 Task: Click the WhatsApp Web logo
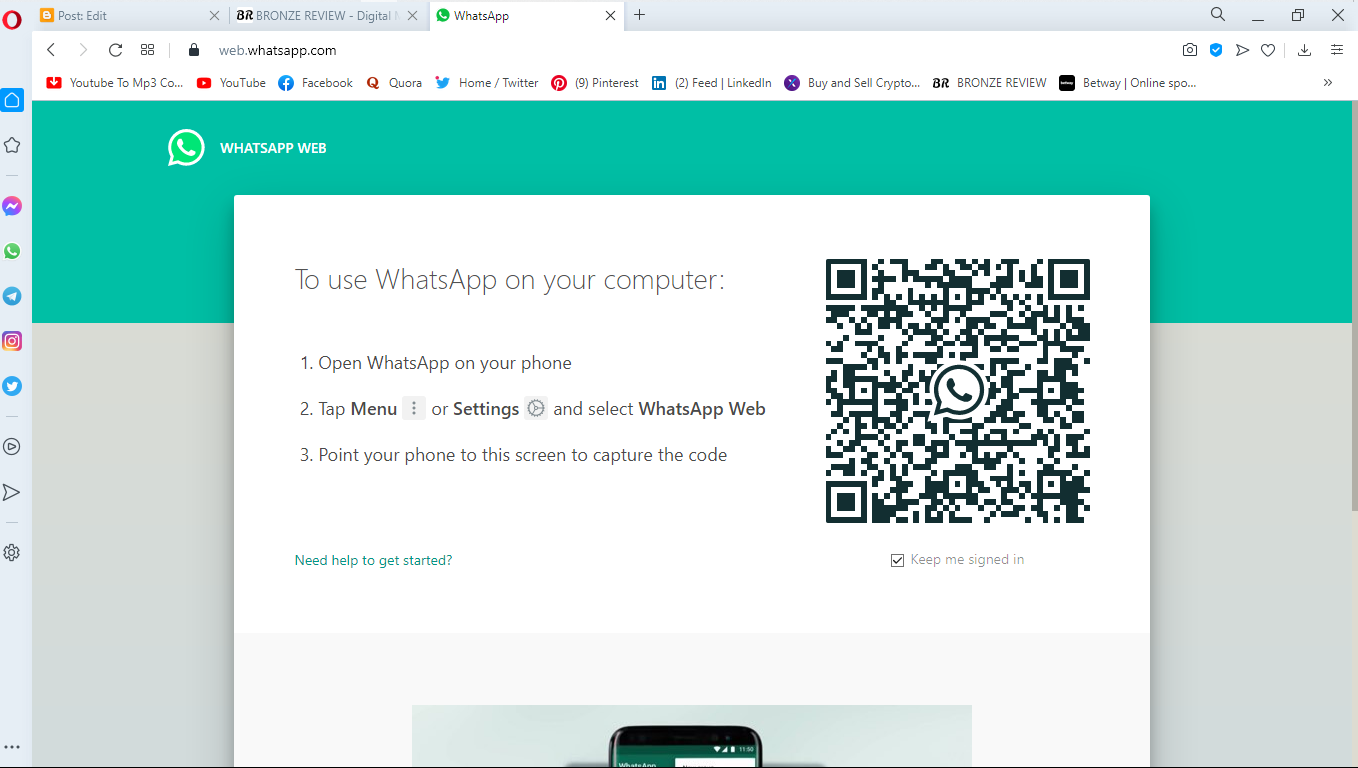(186, 148)
